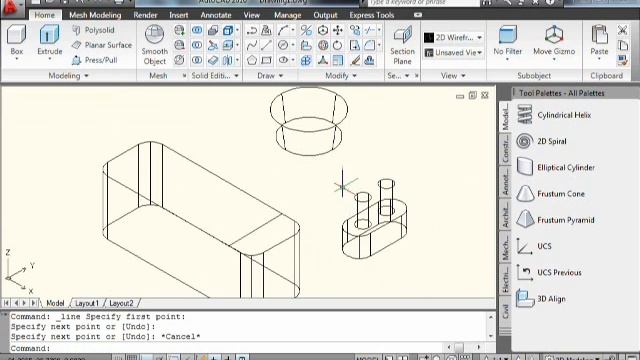Screen dimensions: 640x360
Task: Open the Mesh Modeling ribbon tab
Action: pos(95,15)
